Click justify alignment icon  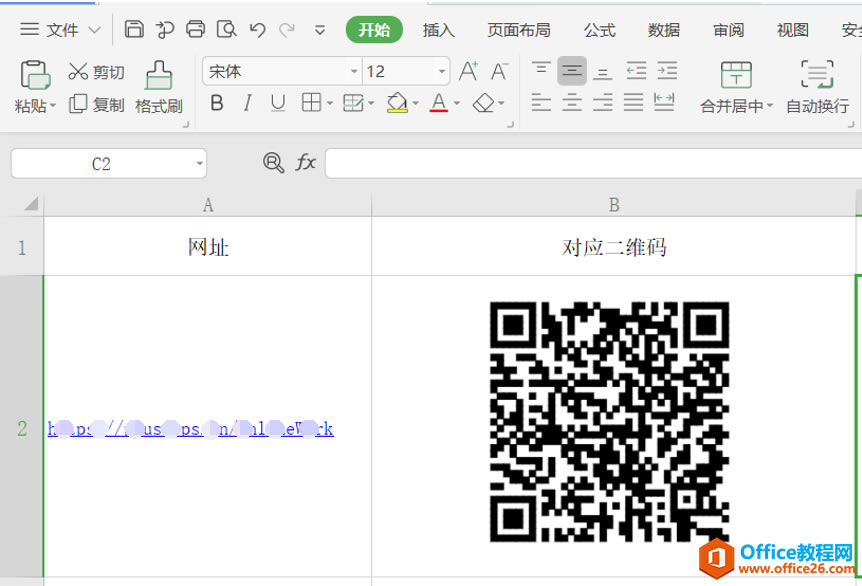(x=633, y=103)
